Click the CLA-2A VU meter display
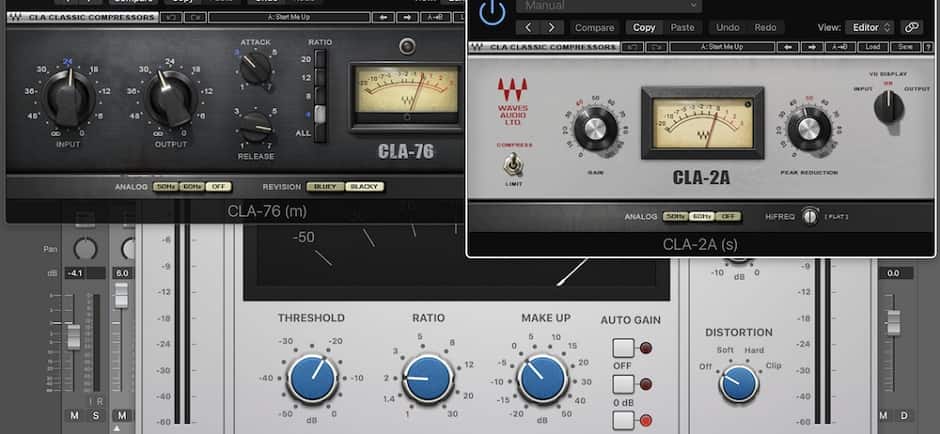 pyautogui.click(x=703, y=123)
